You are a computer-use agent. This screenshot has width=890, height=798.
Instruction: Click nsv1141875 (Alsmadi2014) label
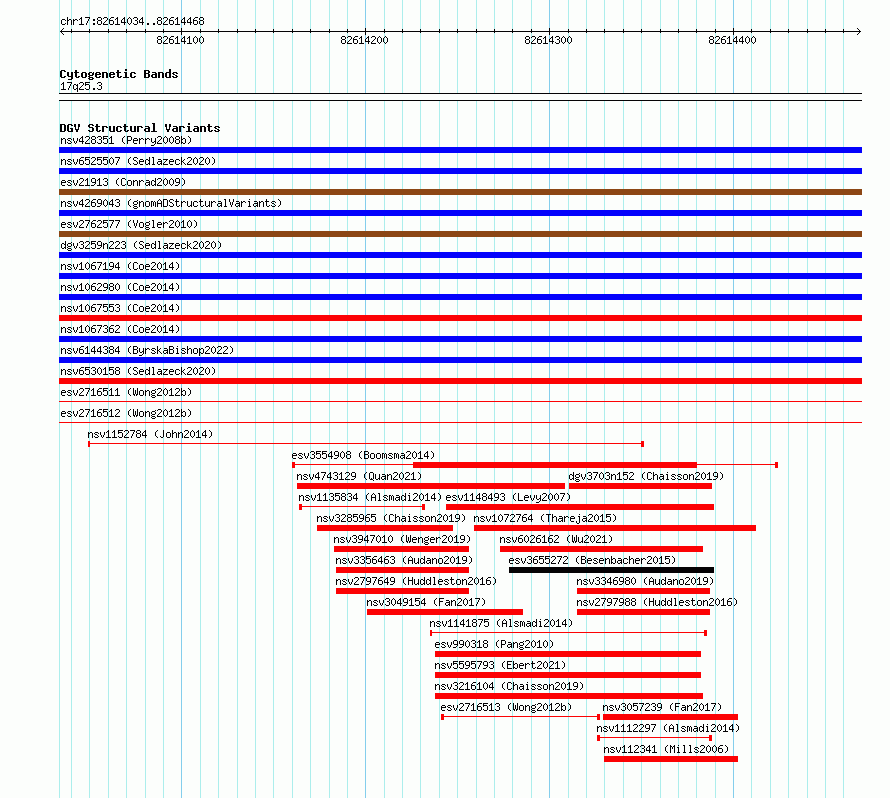[501, 623]
